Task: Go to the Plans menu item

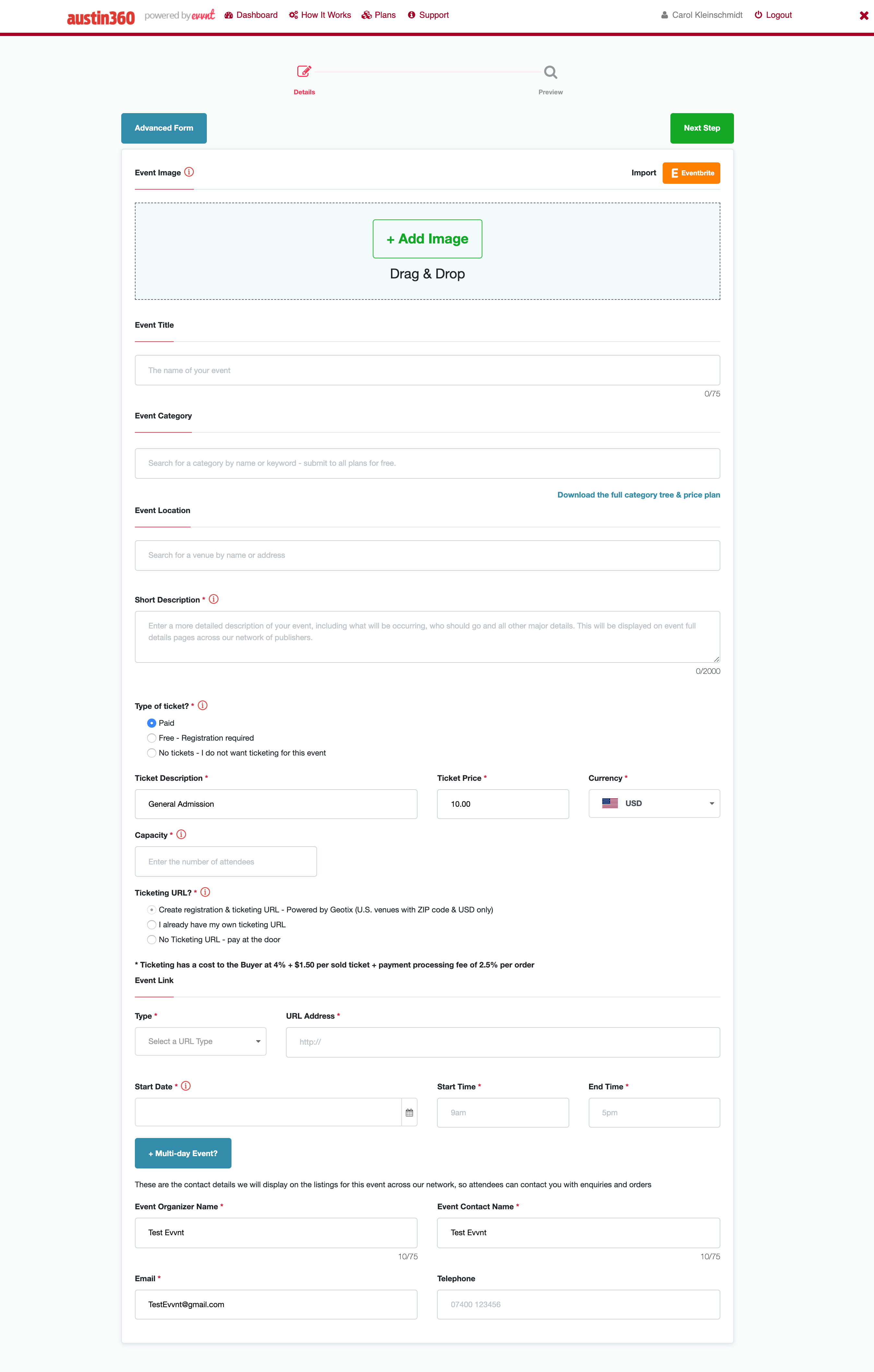Action: click(379, 15)
